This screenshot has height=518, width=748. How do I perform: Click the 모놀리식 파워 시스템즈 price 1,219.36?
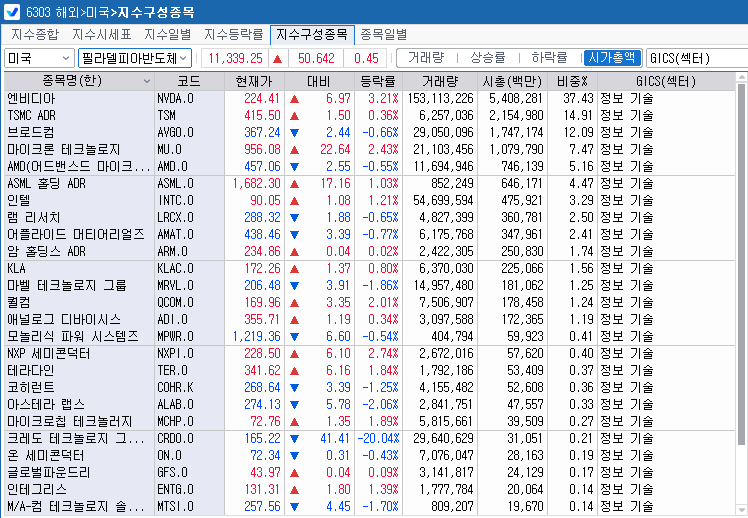point(257,337)
